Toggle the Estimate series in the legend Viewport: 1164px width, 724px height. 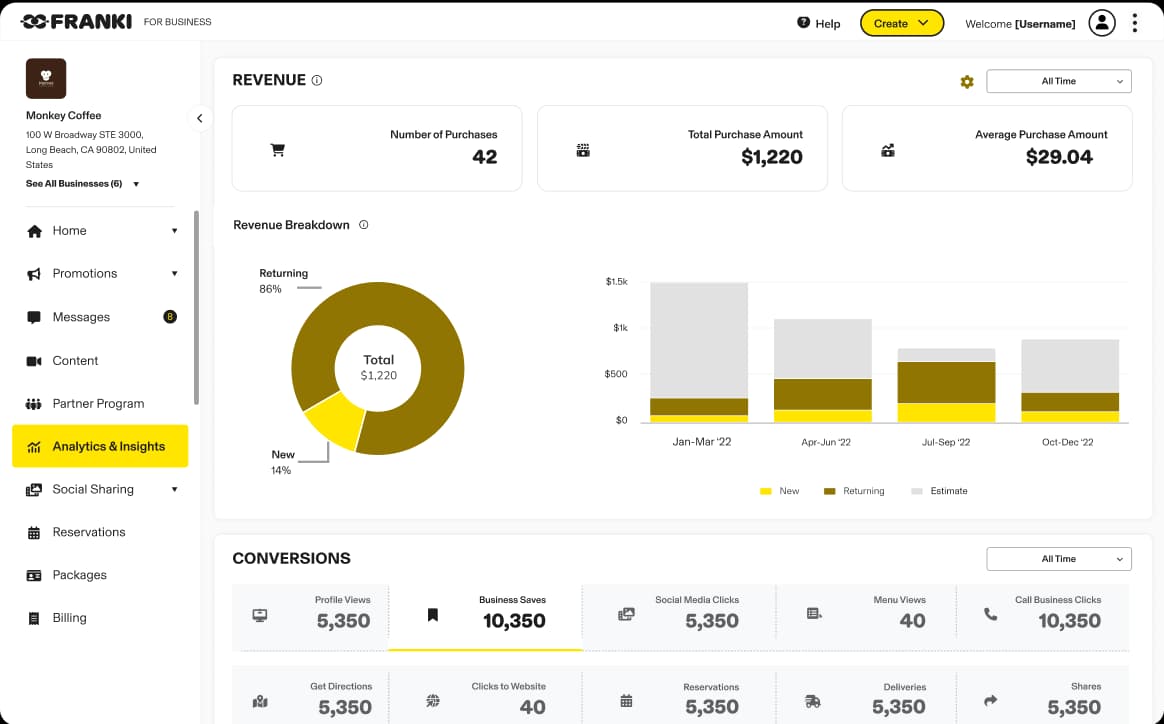coord(939,491)
